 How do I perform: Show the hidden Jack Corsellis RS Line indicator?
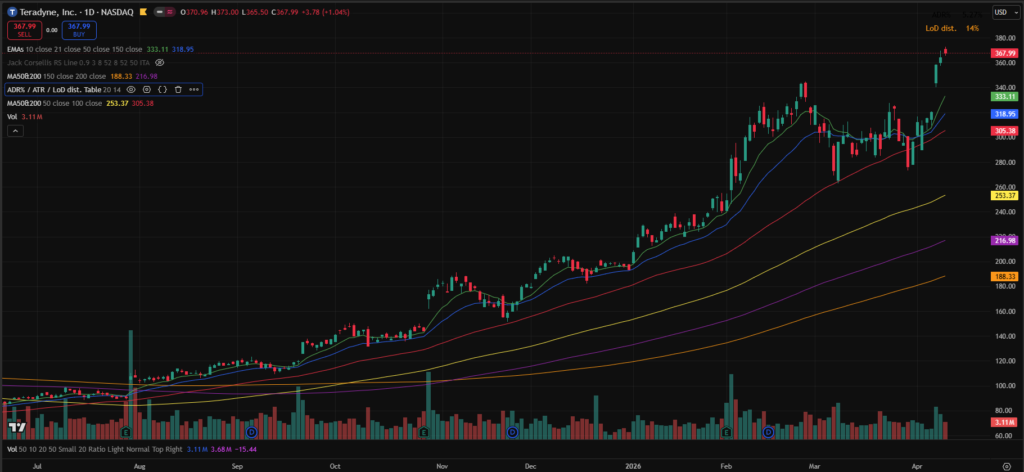159,61
